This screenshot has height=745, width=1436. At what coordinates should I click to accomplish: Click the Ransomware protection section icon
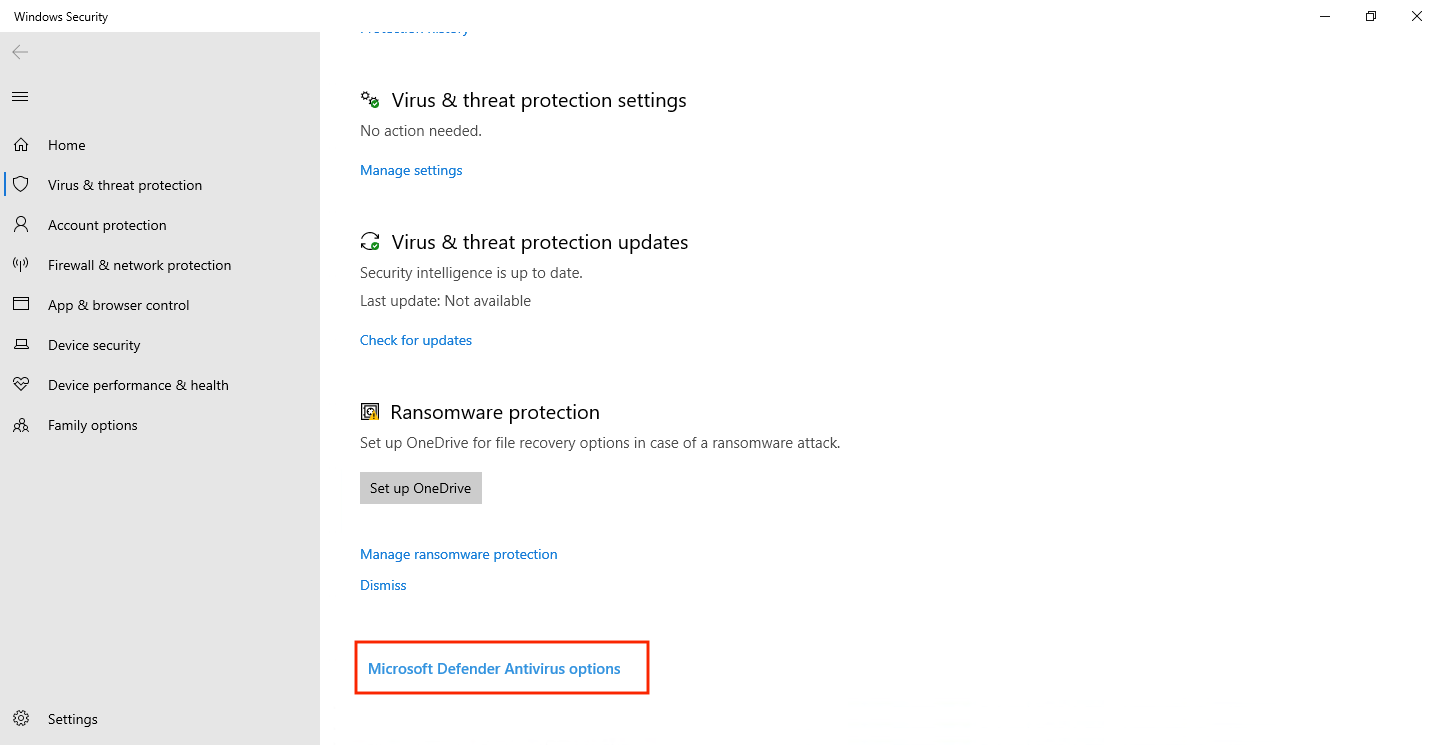click(369, 410)
